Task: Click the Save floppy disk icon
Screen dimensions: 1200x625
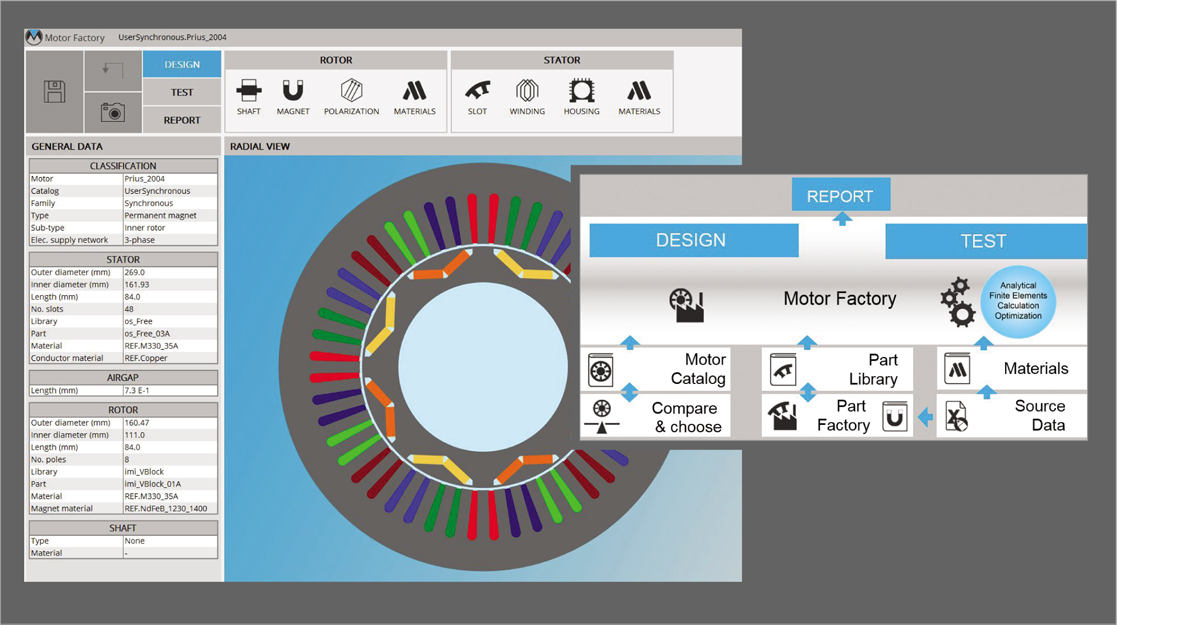Action: click(x=54, y=92)
